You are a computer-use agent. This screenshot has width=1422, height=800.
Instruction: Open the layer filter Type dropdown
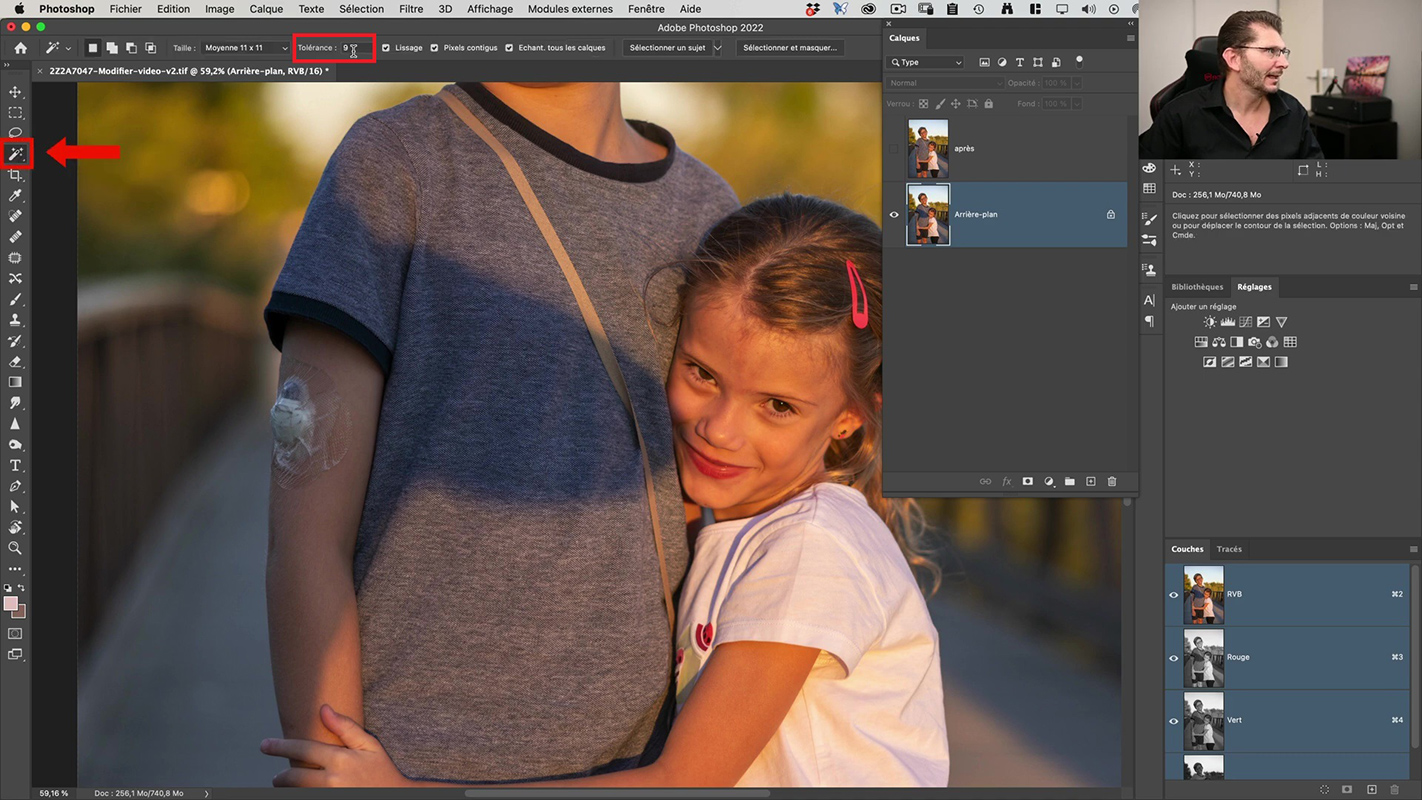[927, 62]
